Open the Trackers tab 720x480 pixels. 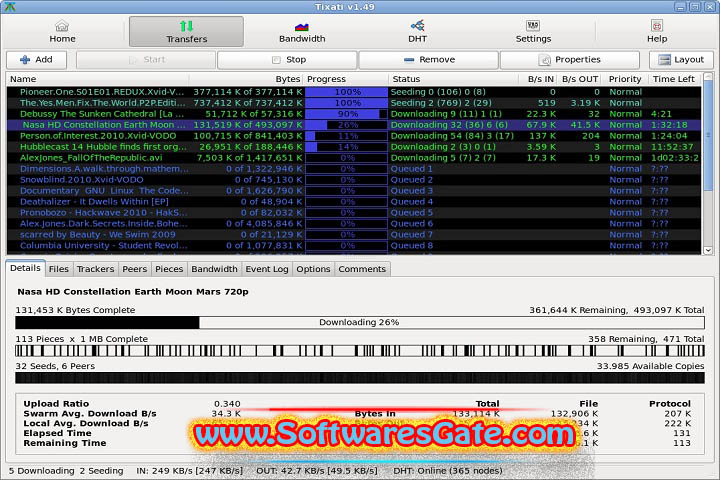96,269
